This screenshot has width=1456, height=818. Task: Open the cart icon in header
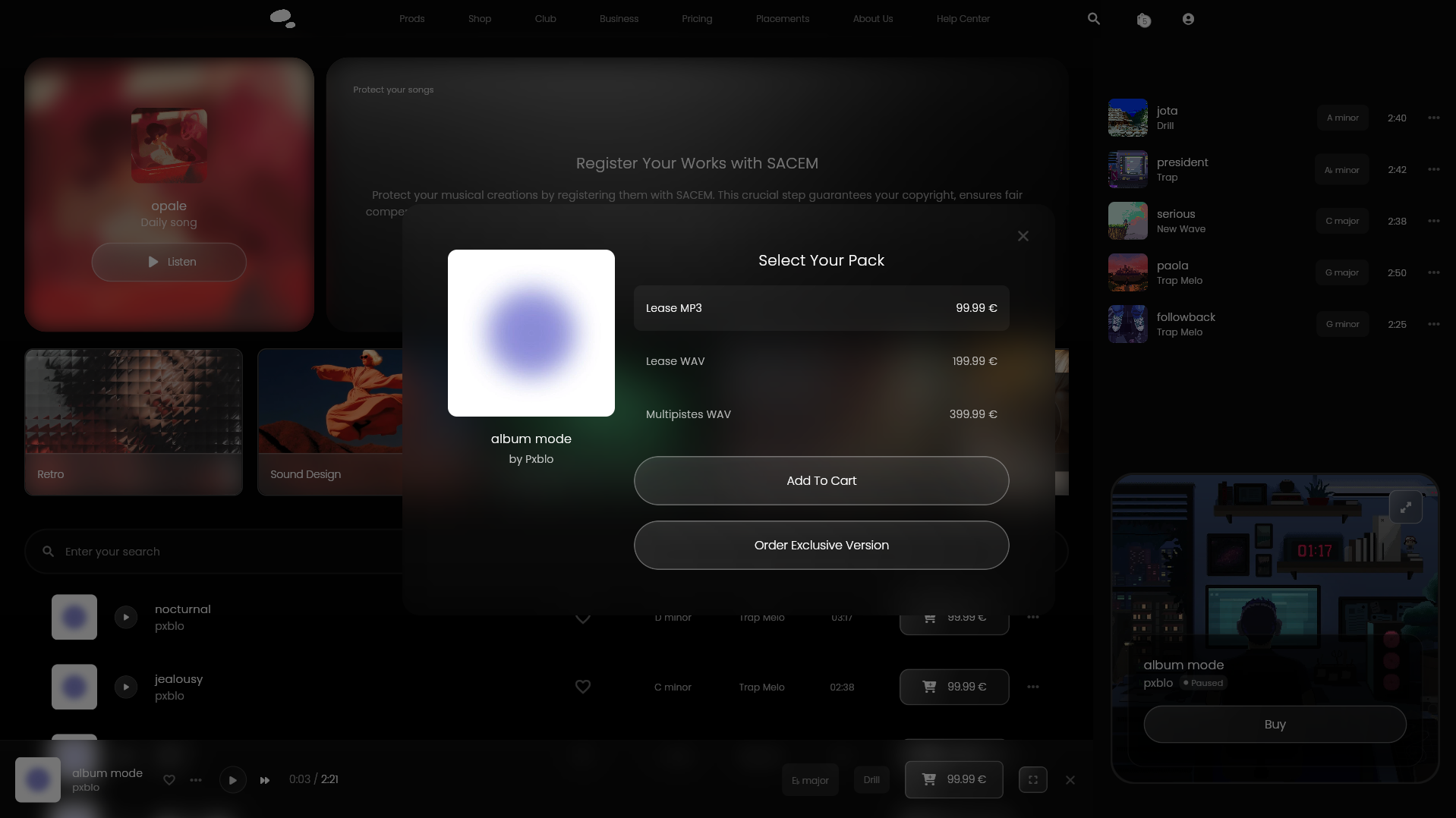pos(1143,20)
